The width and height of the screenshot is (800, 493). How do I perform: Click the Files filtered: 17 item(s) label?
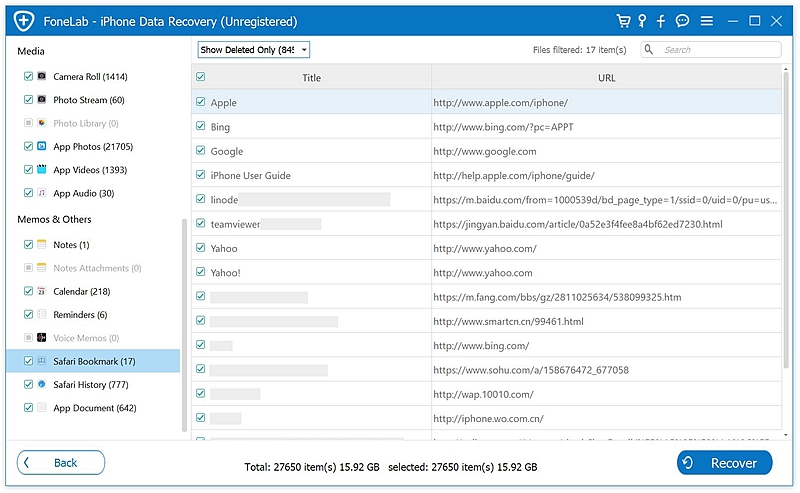[579, 50]
